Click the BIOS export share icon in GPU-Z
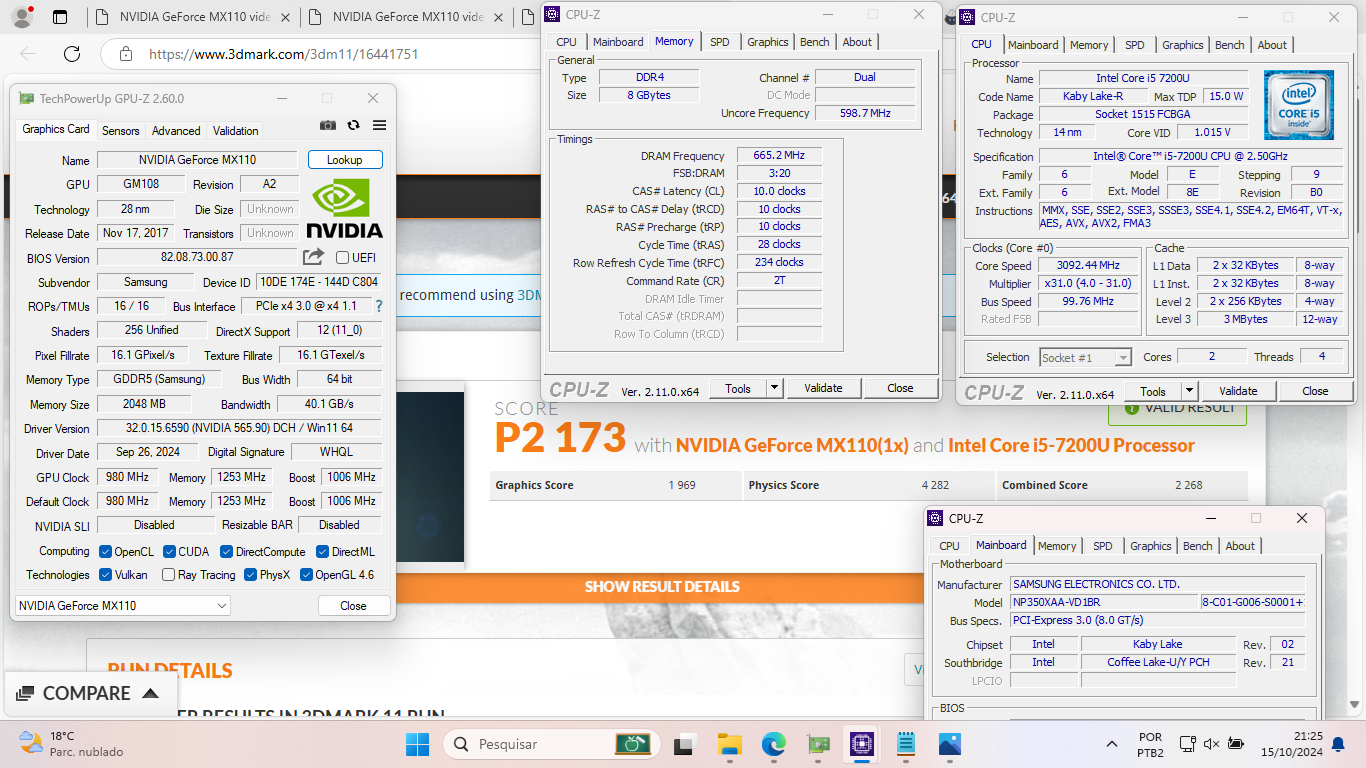Screen dimensions: 1366x768 click(x=314, y=257)
